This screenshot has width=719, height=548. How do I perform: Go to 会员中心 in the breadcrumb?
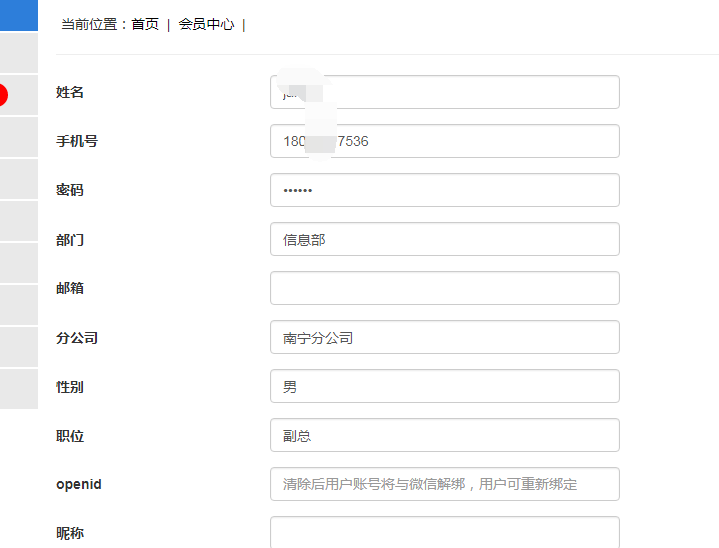[x=206, y=24]
